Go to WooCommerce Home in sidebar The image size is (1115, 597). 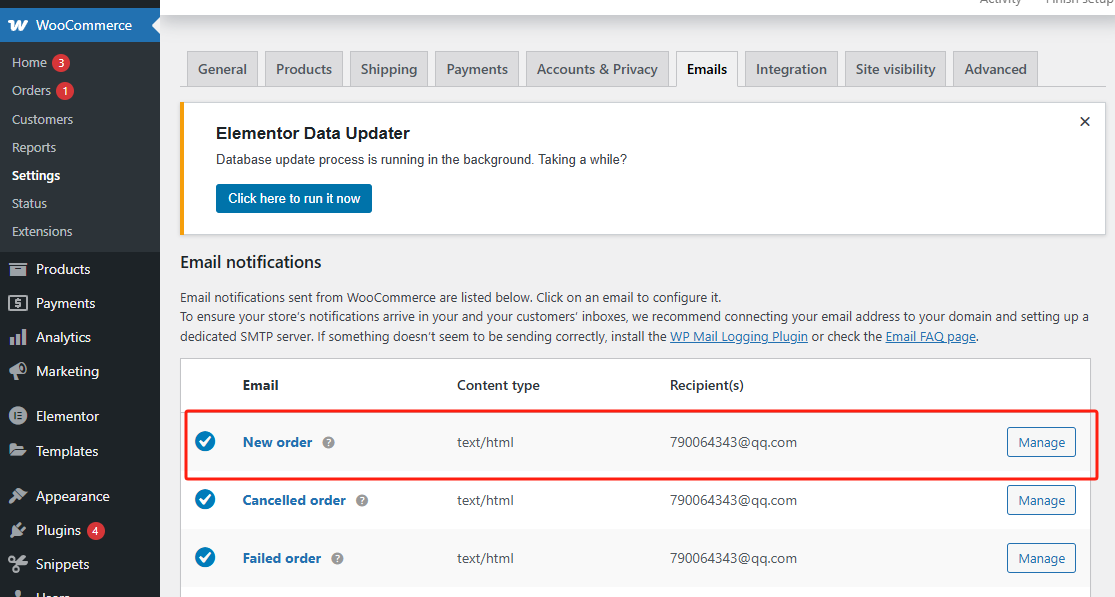click(29, 63)
